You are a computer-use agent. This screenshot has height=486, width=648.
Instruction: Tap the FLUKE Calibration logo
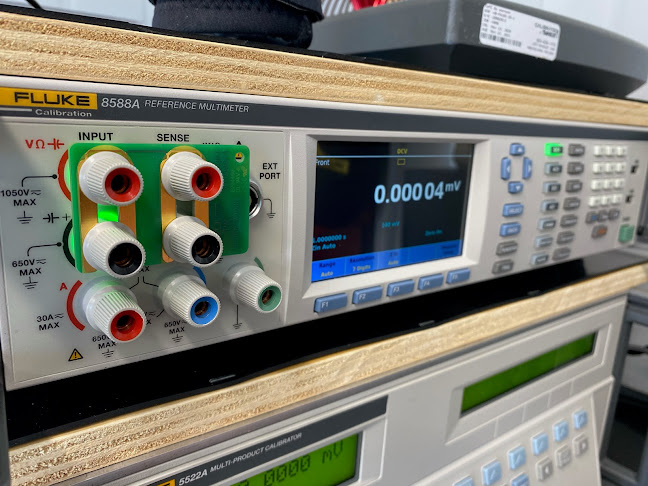click(48, 103)
